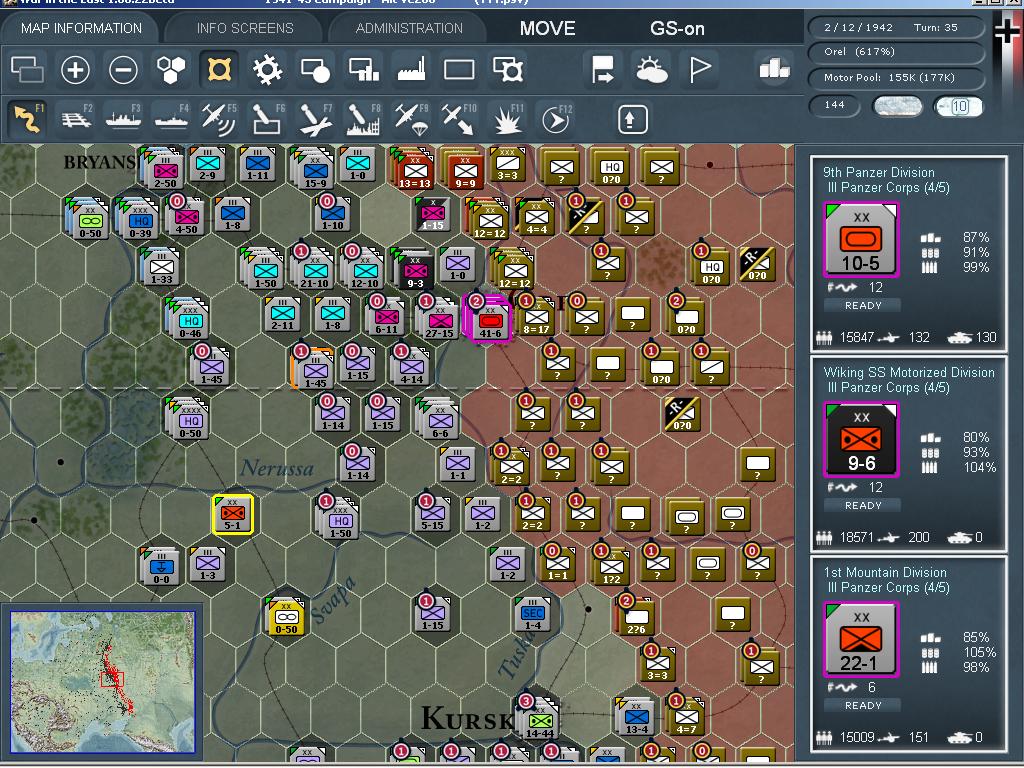Click the GS-on label

[677, 28]
